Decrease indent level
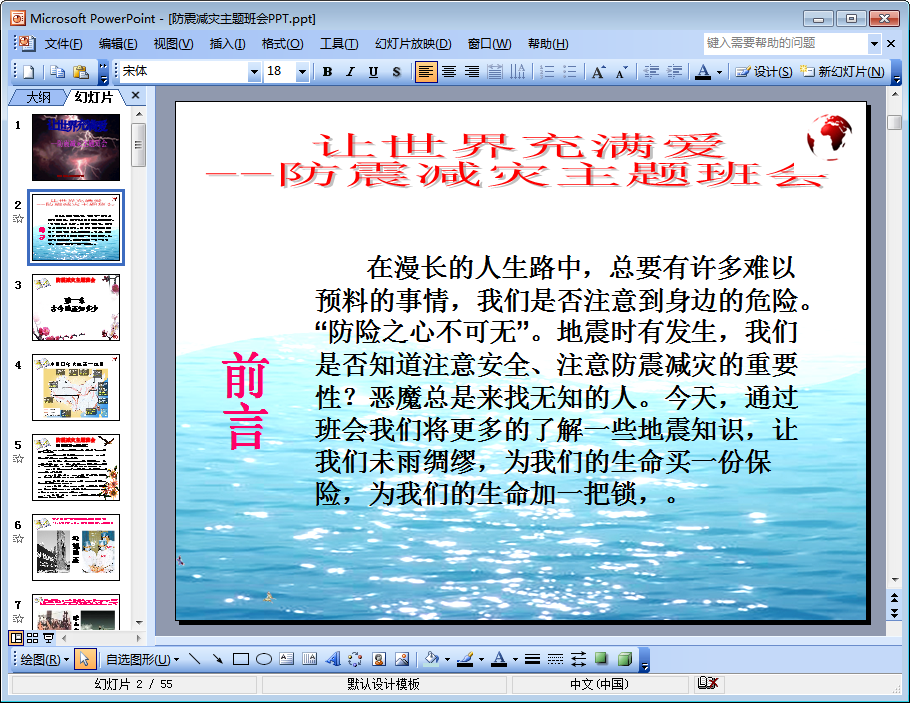Screen dimensions: 910x703 tap(651, 72)
